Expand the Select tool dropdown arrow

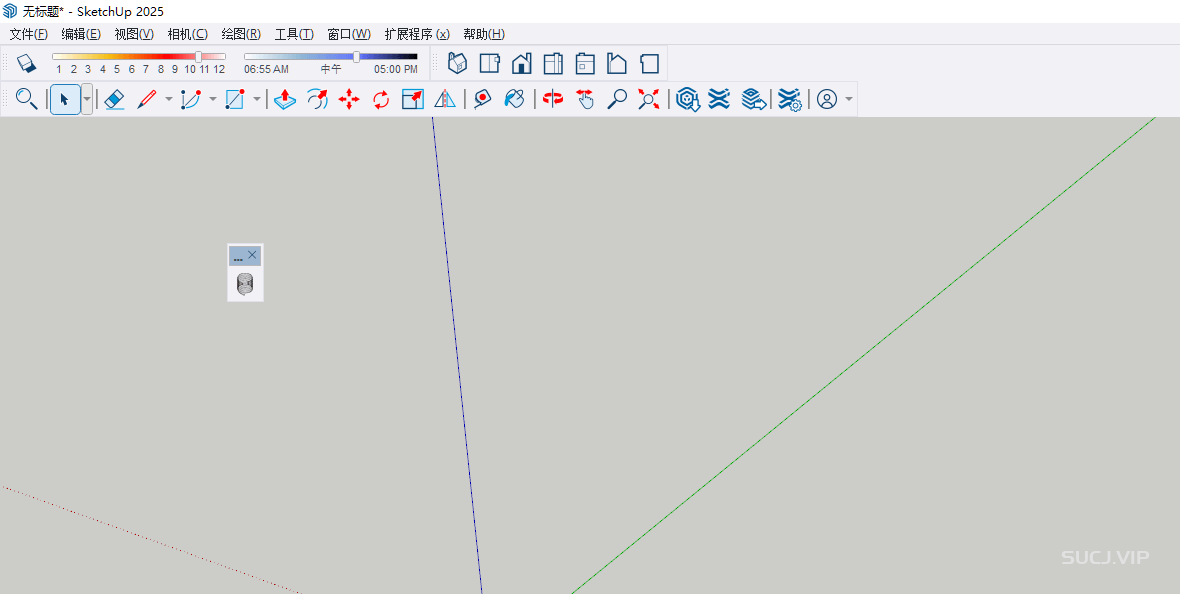tap(87, 99)
